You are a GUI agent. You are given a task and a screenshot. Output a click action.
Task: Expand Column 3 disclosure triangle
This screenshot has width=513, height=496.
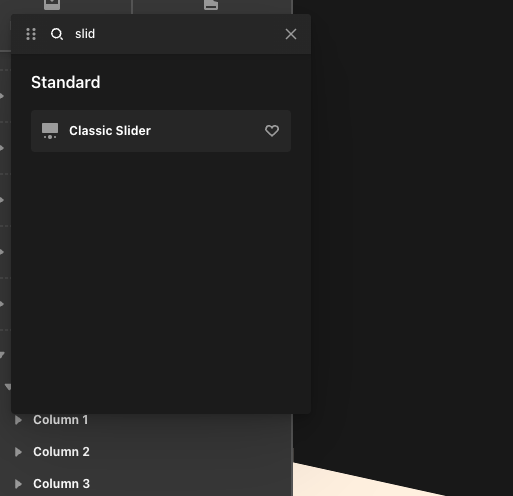[19, 484]
